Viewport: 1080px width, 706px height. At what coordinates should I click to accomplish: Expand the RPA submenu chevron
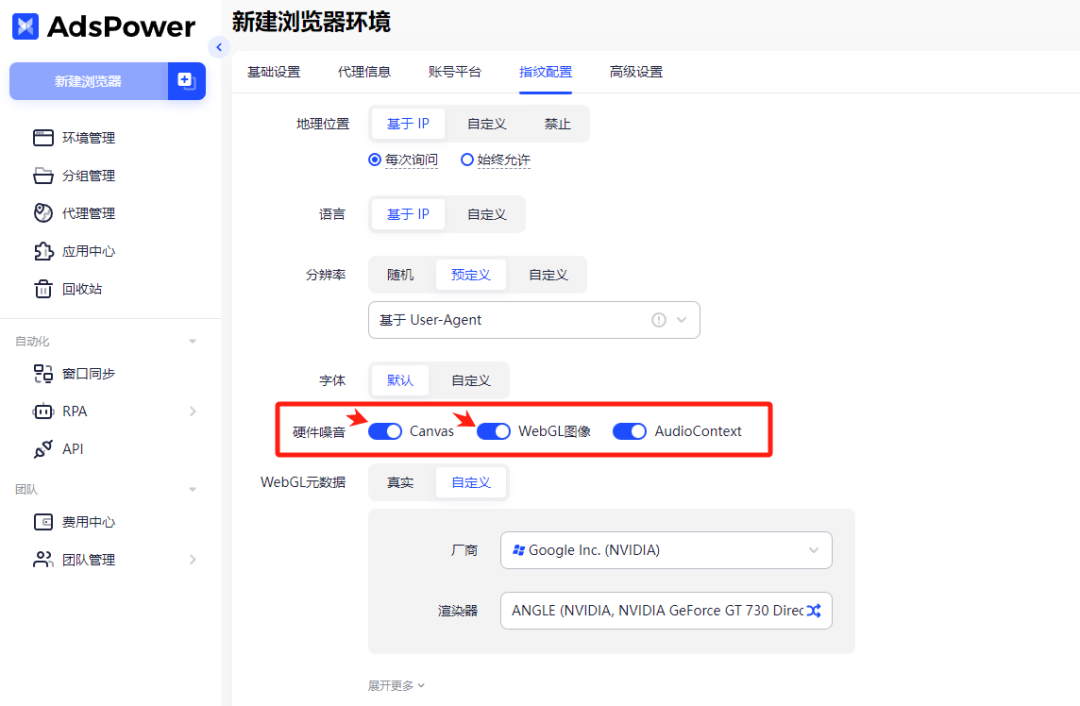193,411
